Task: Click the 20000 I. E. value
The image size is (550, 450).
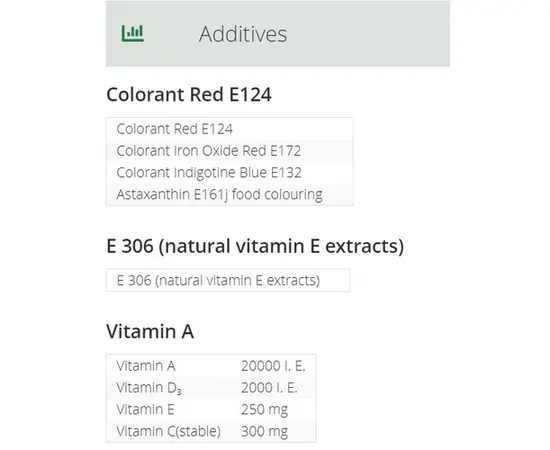Action: pyautogui.click(x=273, y=366)
